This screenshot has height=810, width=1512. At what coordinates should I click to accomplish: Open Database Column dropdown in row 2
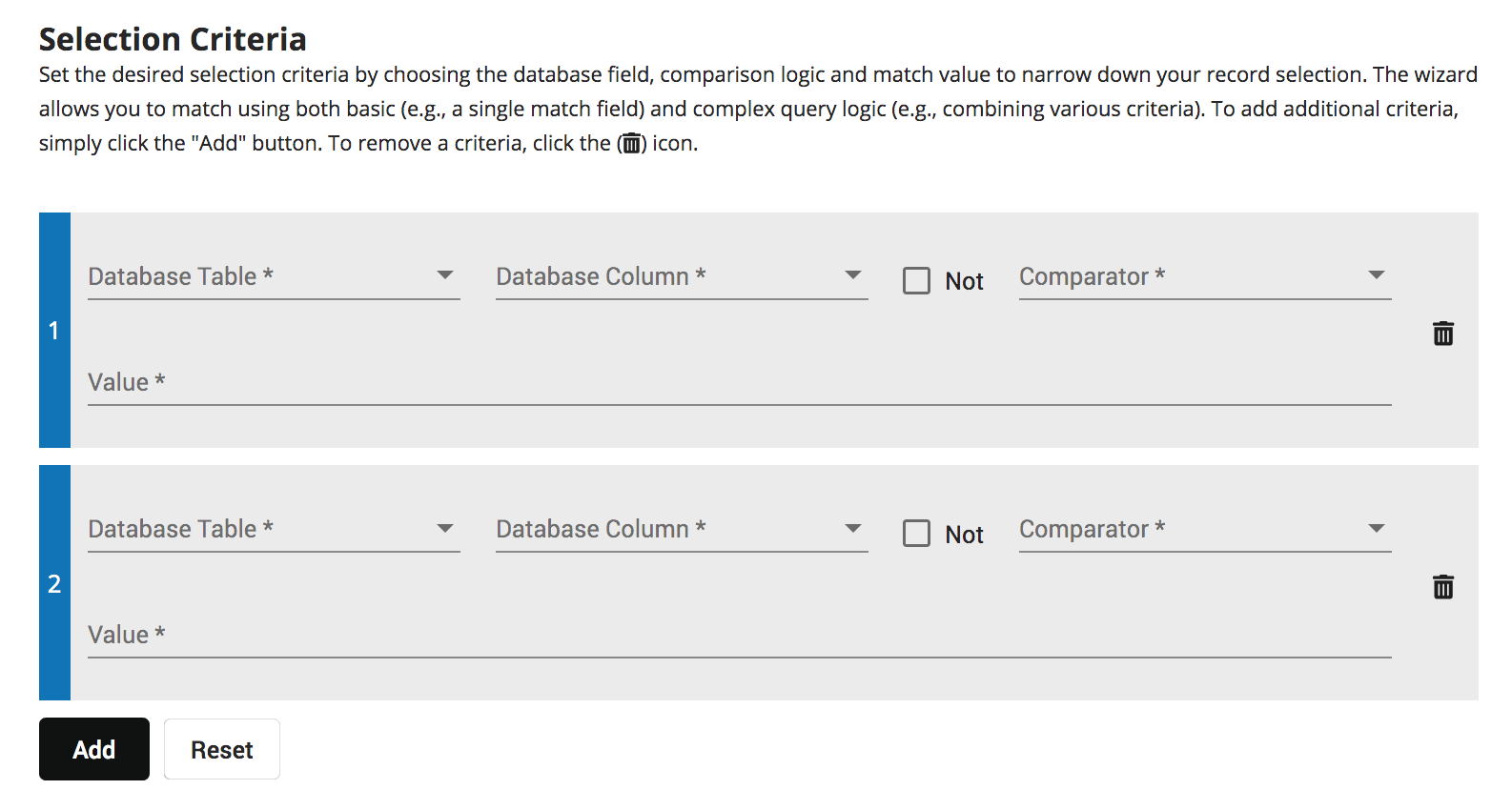click(x=681, y=529)
